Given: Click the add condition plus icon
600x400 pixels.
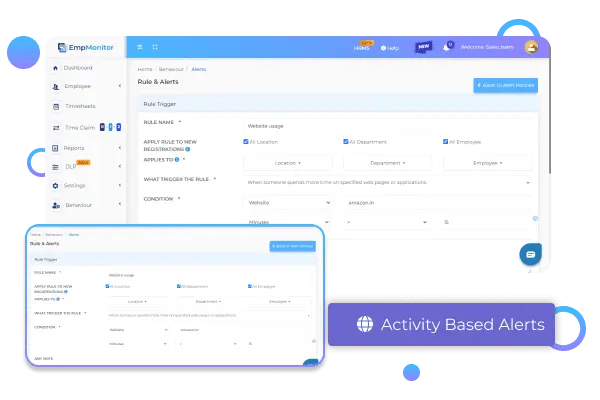Looking at the screenshot, I should click(535, 218).
